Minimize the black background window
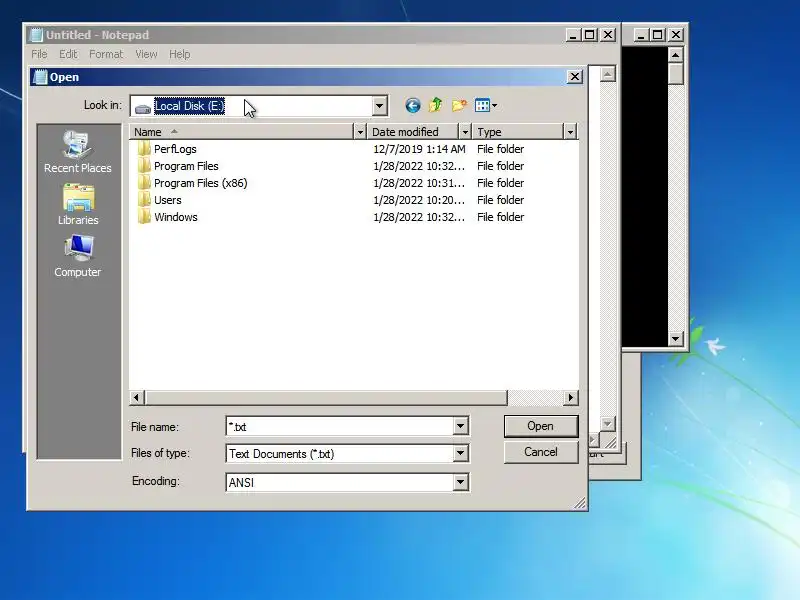 (x=641, y=35)
